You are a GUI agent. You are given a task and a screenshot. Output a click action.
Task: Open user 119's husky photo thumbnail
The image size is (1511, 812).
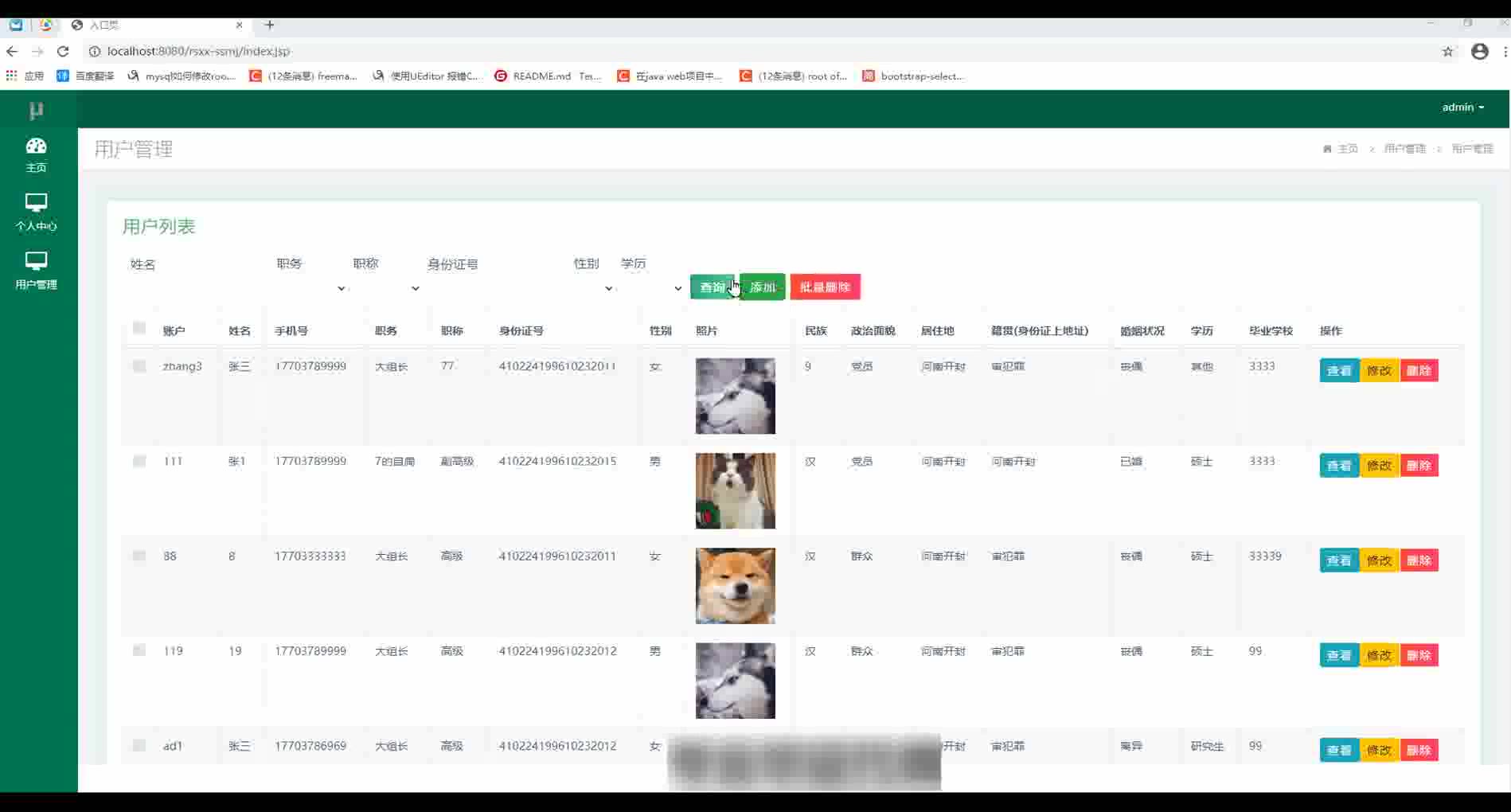pyautogui.click(x=736, y=681)
